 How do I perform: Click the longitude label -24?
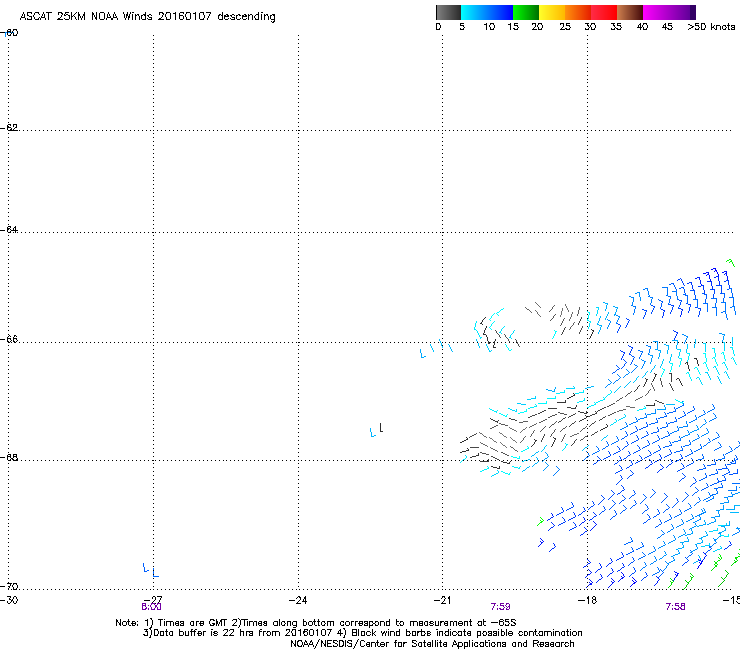[298, 600]
